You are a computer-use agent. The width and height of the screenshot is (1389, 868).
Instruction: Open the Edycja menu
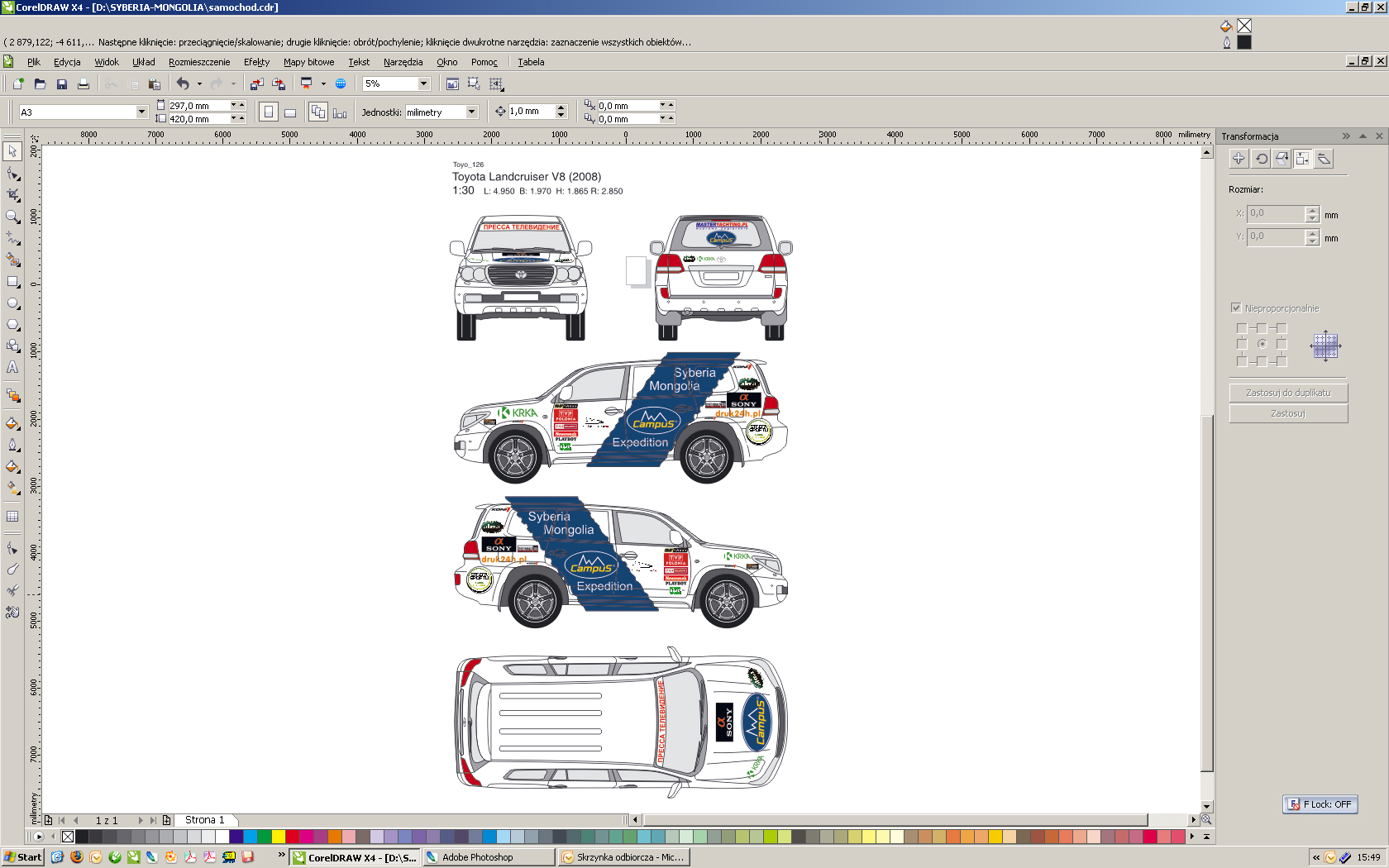67,62
